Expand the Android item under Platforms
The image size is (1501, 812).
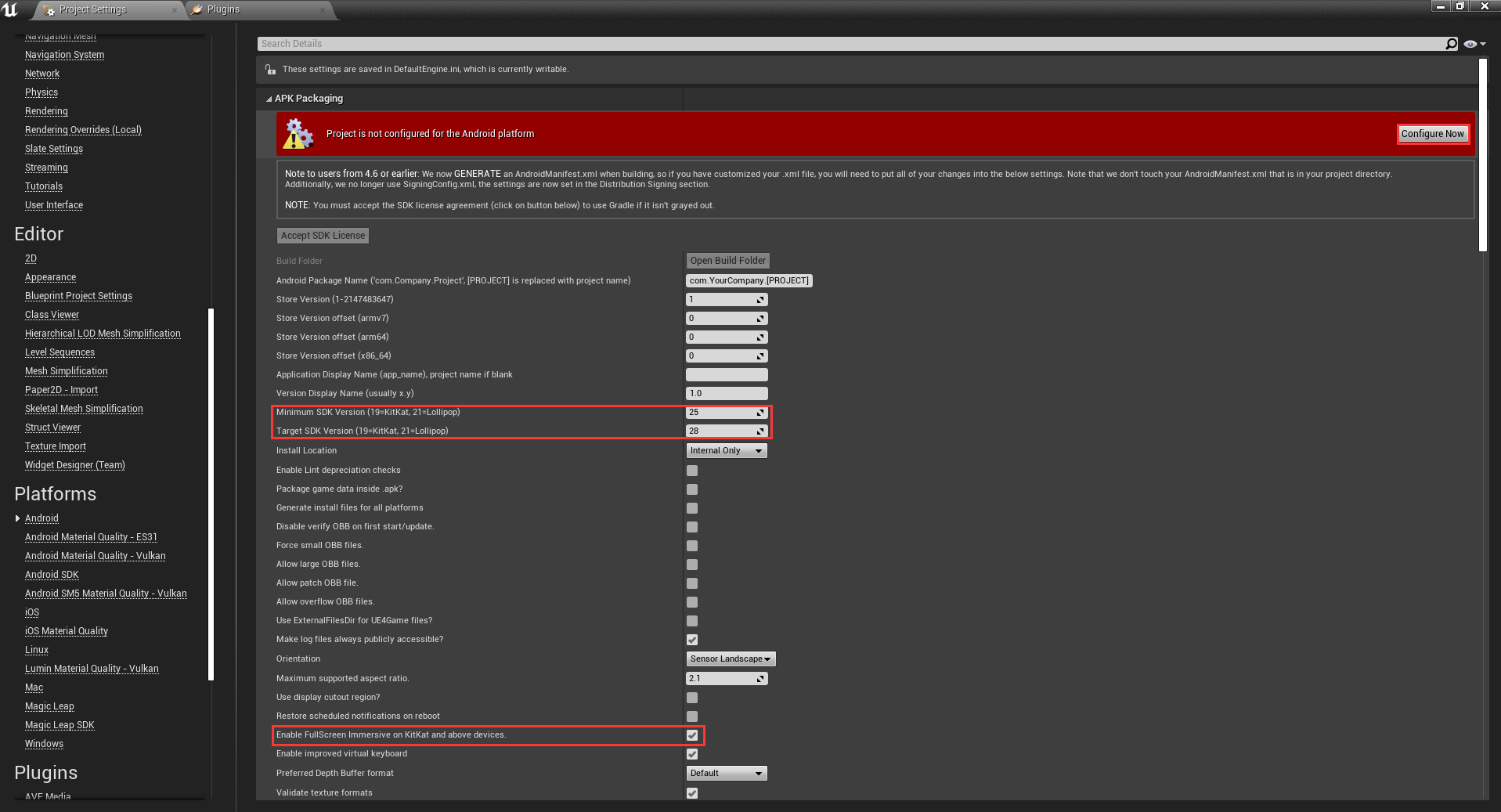[17, 518]
